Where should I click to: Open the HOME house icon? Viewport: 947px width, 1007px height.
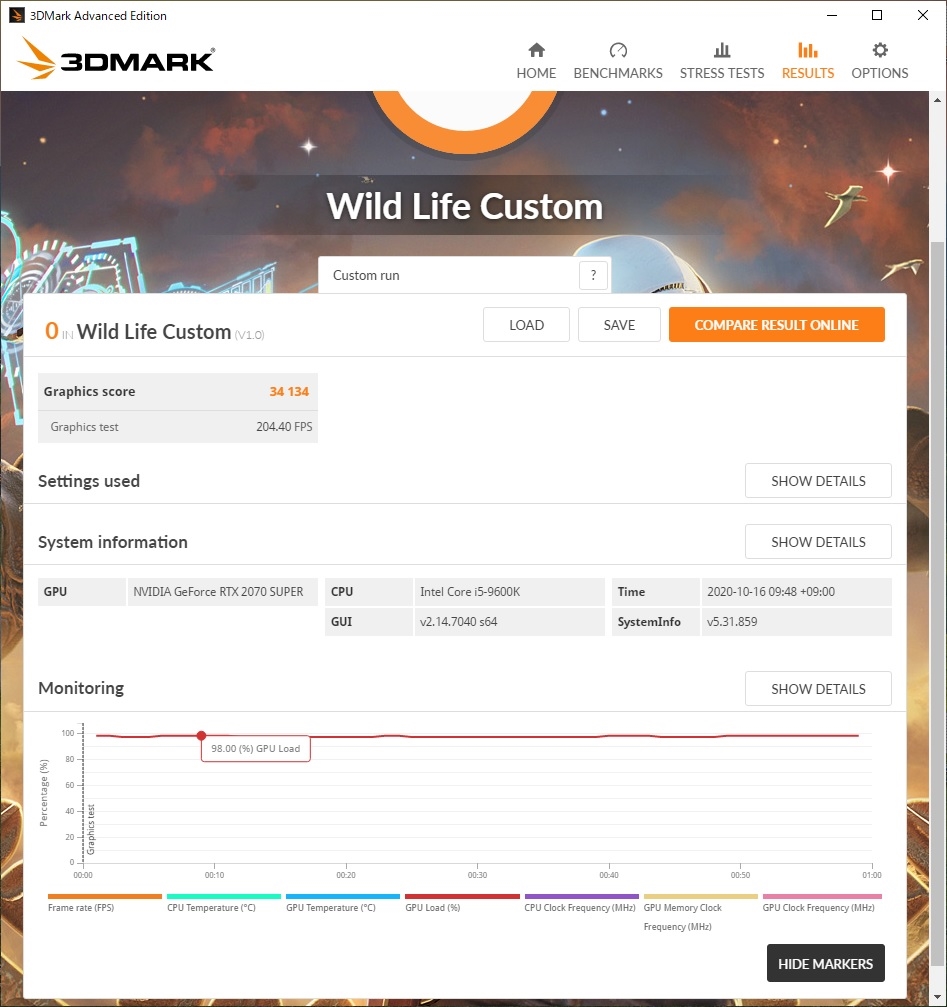click(536, 50)
